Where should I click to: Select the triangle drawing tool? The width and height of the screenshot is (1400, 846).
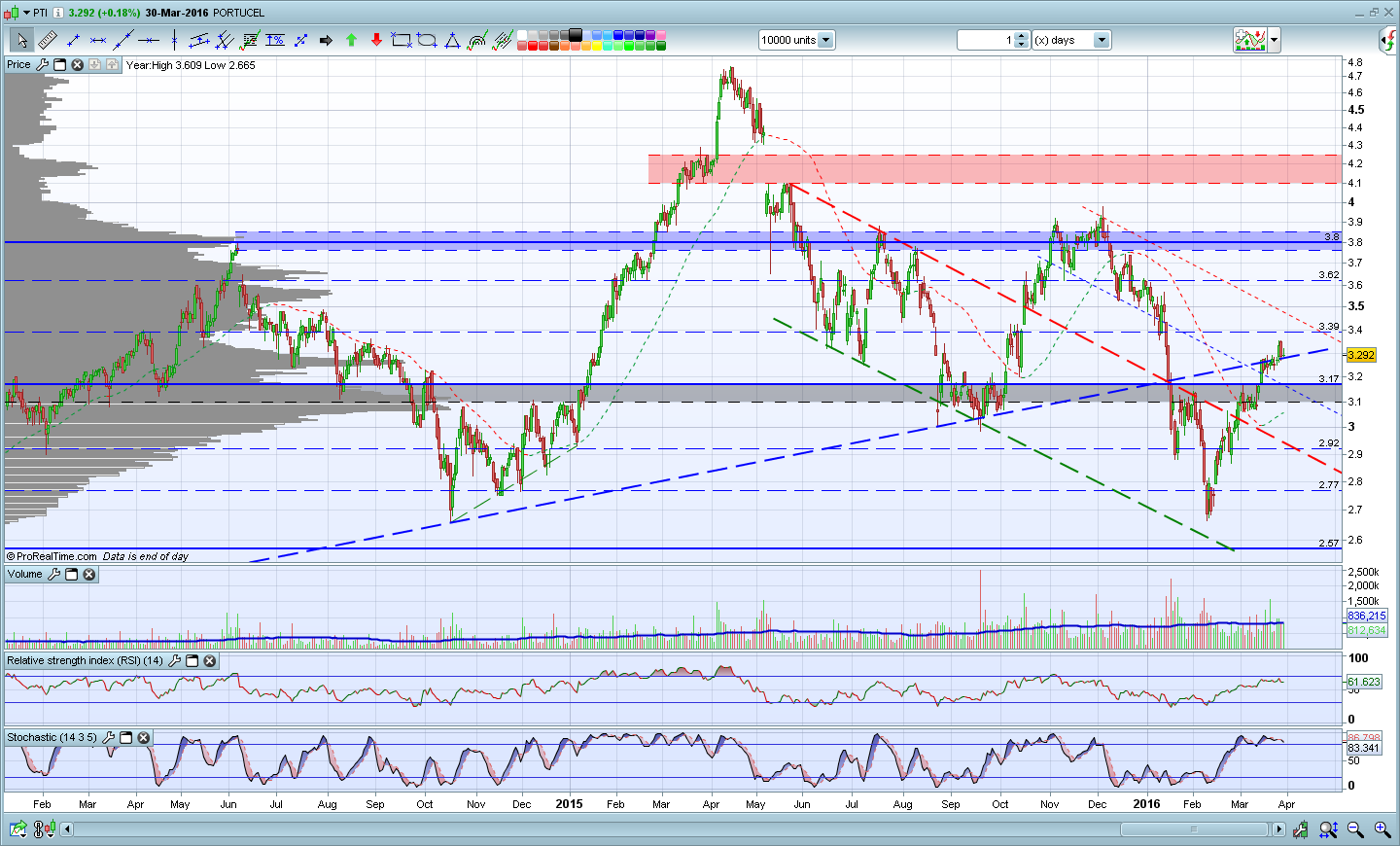[452, 40]
